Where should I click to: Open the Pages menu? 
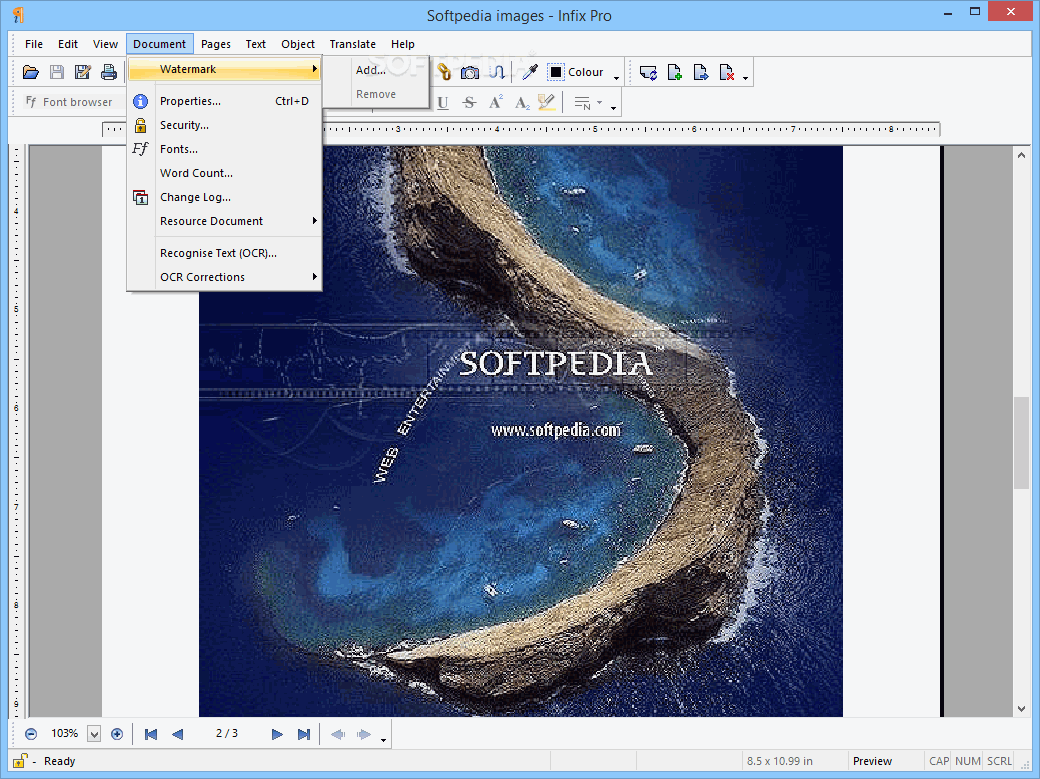(x=216, y=44)
